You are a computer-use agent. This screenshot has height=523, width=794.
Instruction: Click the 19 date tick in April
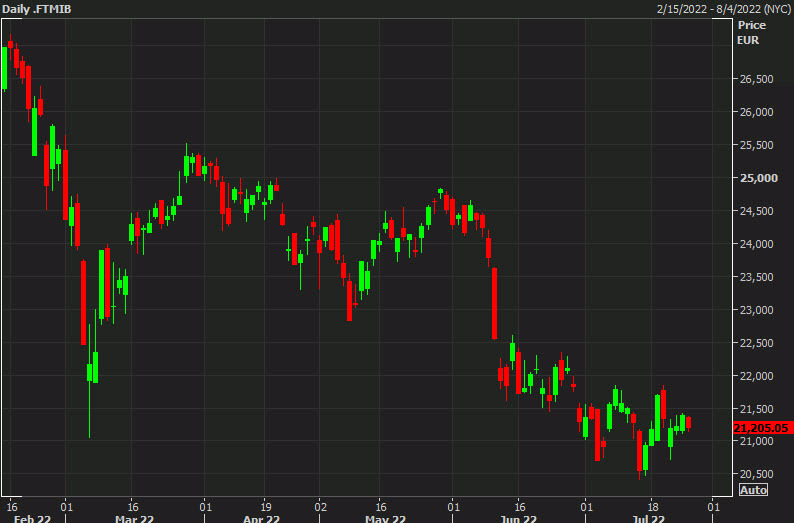(266, 506)
